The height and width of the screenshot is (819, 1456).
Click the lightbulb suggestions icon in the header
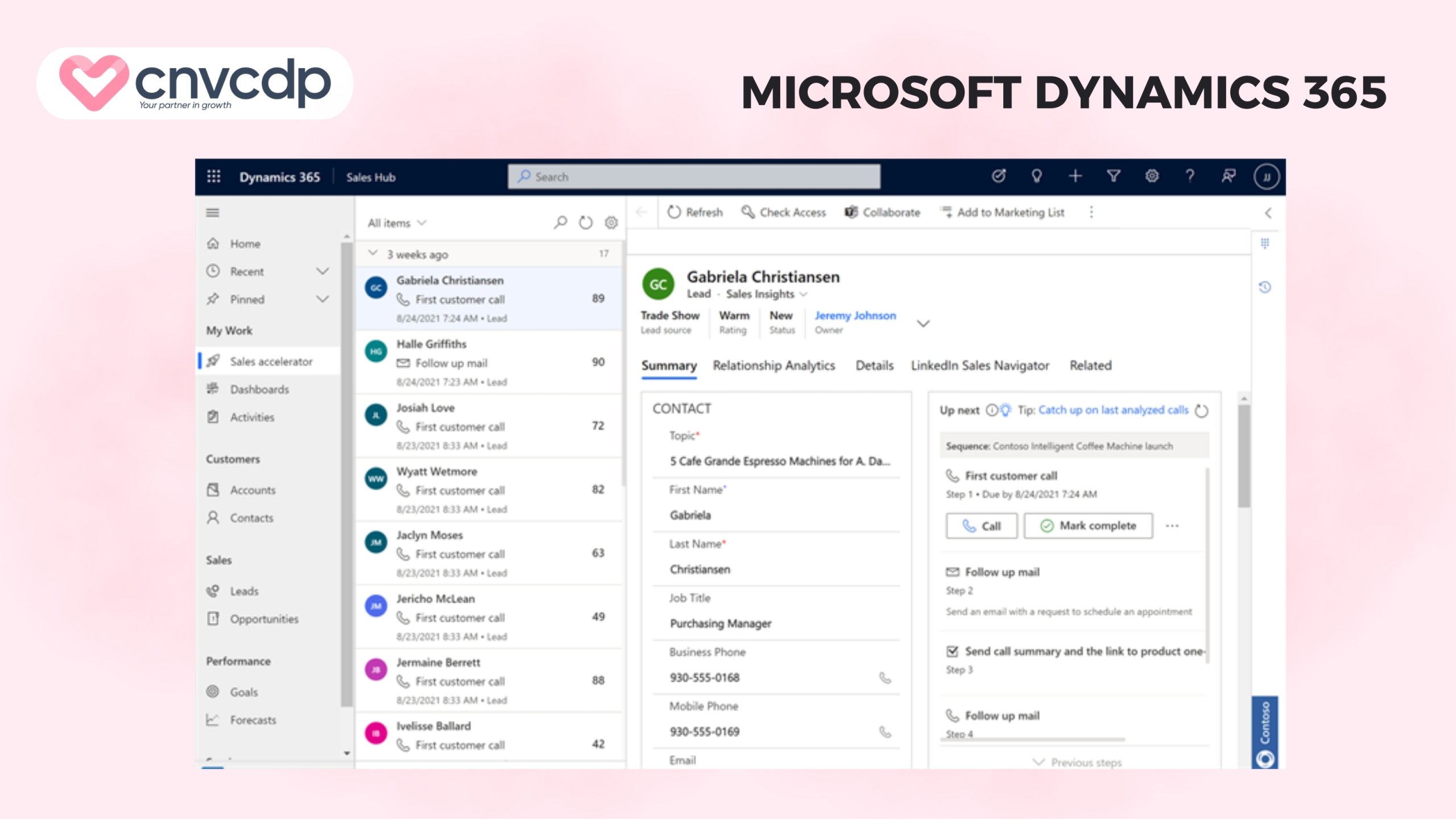point(1037,176)
